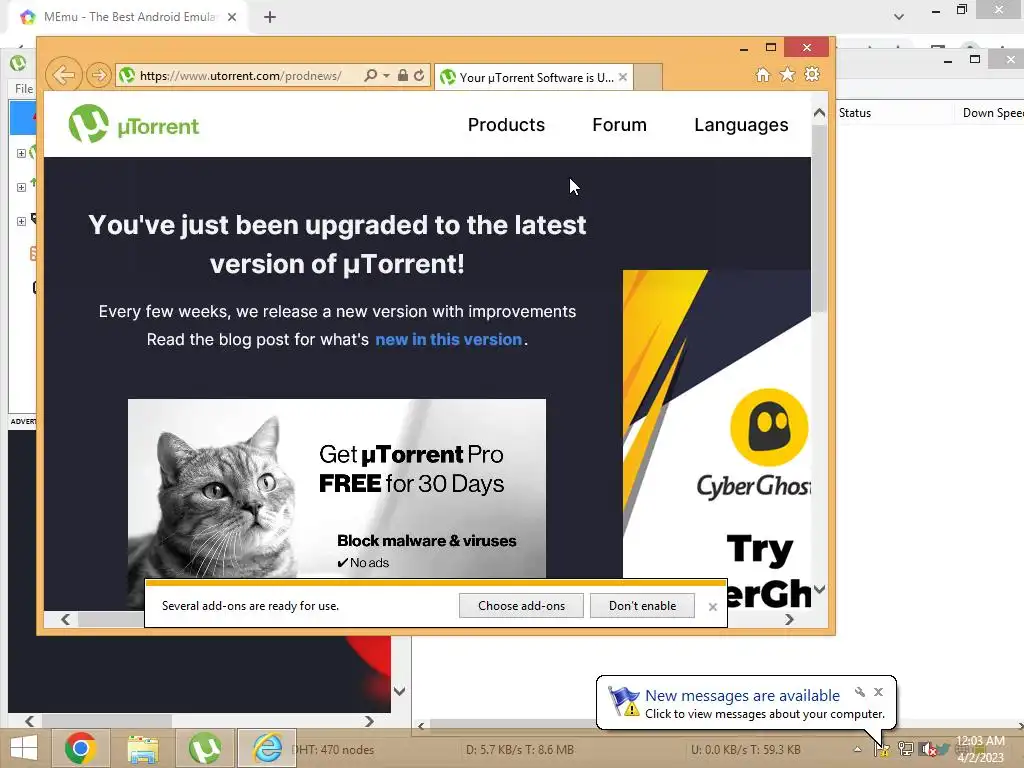Select the MEmu Android Emulator browser tab
This screenshot has height=768, width=1024.
[128, 17]
